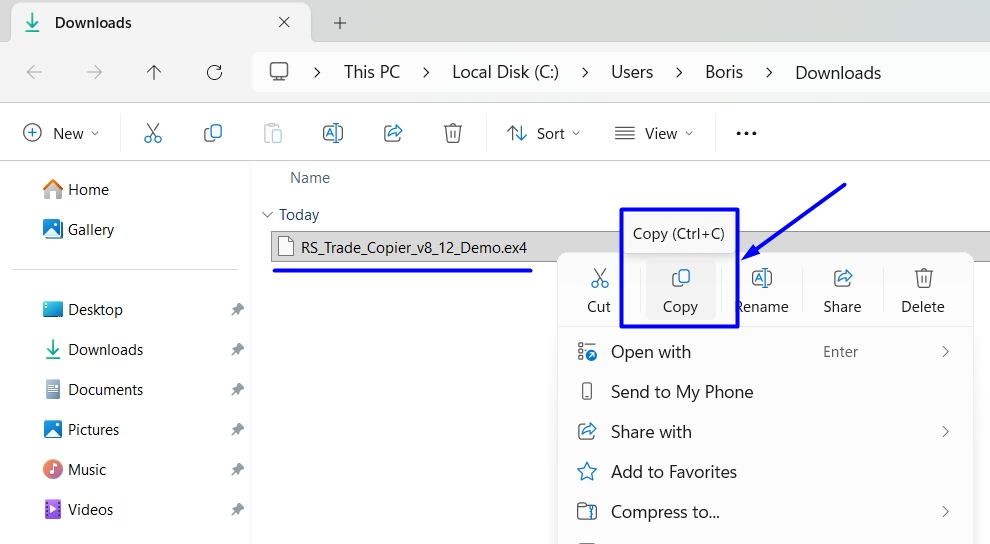This screenshot has width=990, height=544.
Task: Click the toolbar Delete trash icon
Action: click(x=453, y=133)
